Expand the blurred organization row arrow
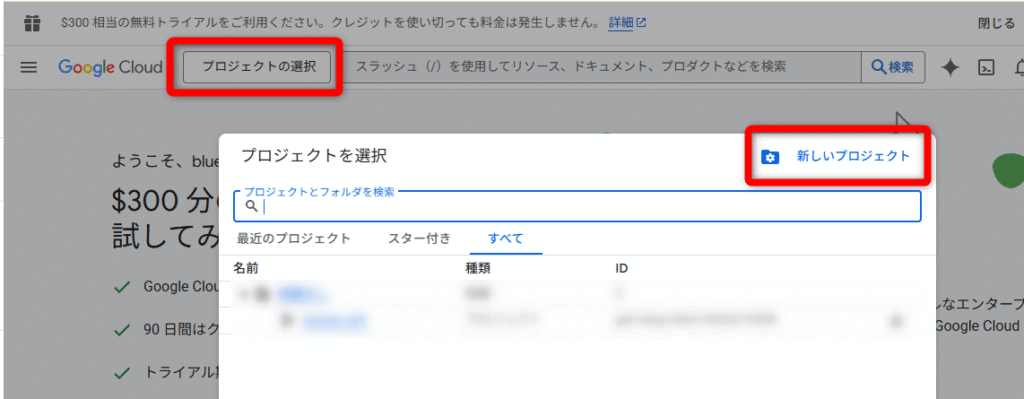This screenshot has width=1024, height=399. 244,295
